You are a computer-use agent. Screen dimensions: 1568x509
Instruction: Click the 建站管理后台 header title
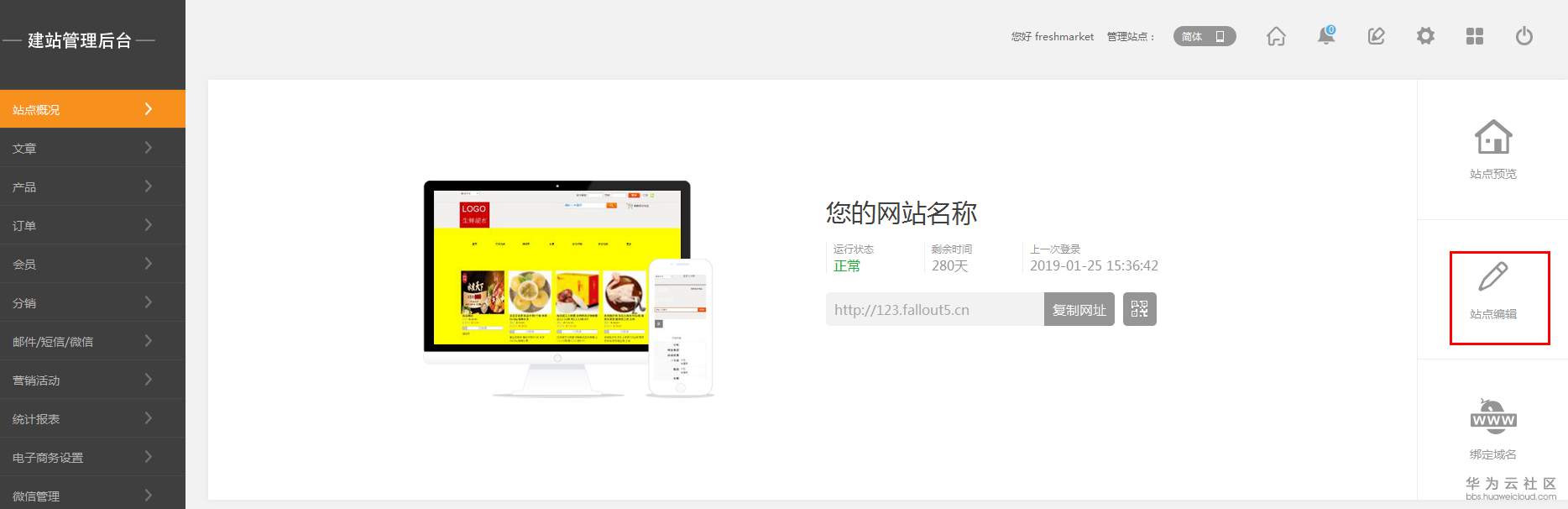80,40
